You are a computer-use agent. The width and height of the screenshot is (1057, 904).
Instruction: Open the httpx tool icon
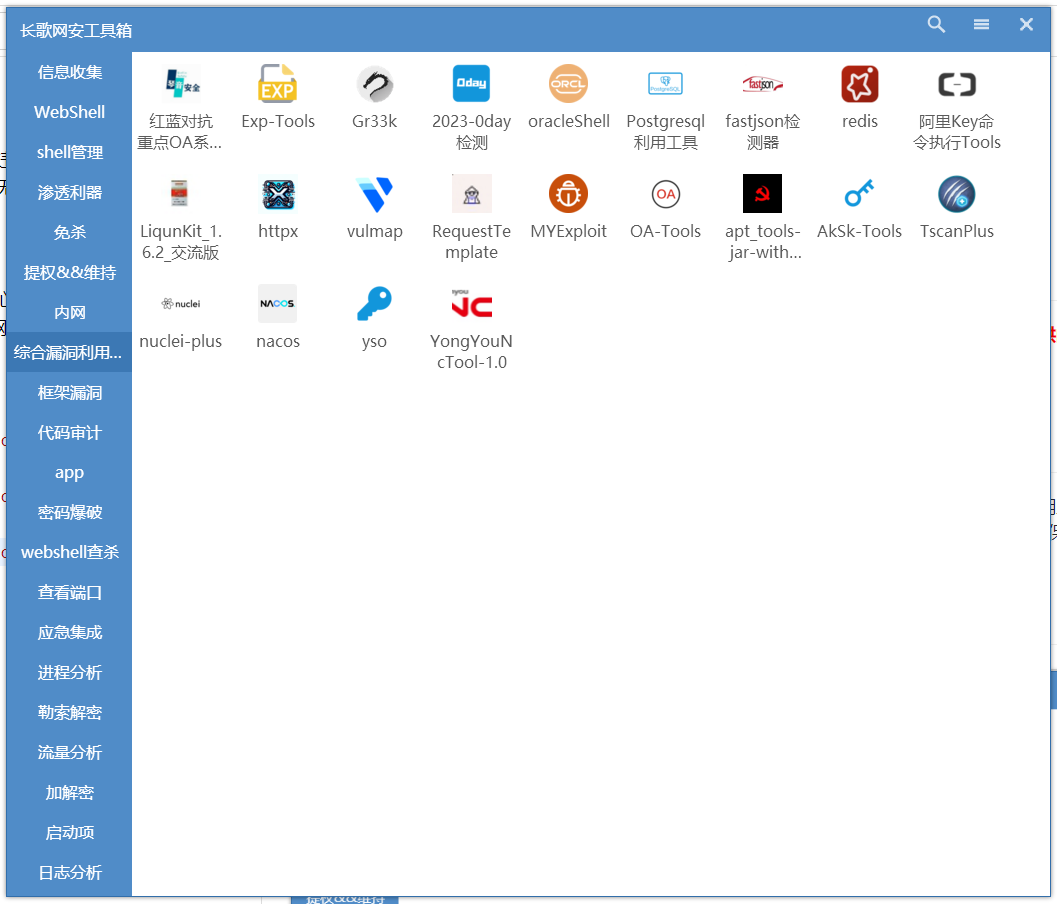(278, 194)
